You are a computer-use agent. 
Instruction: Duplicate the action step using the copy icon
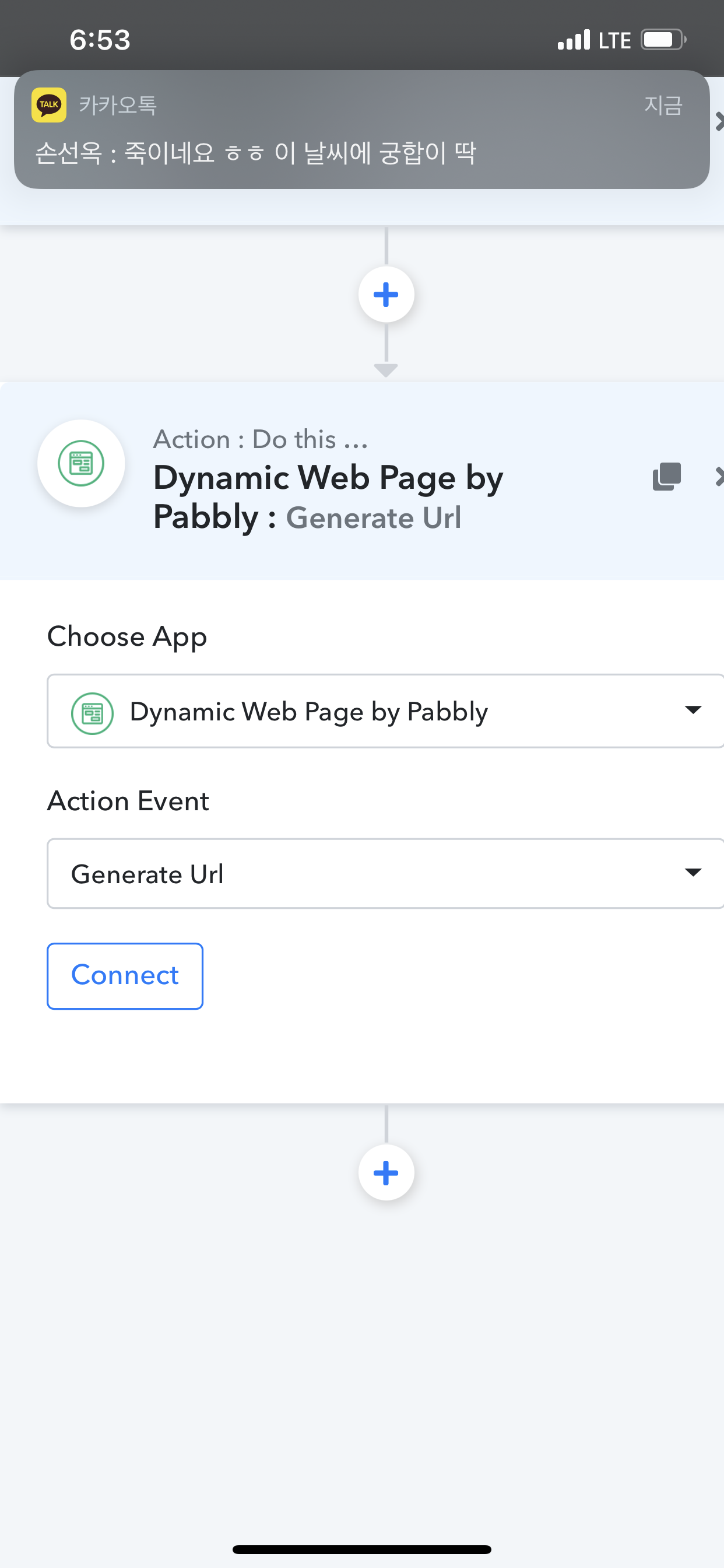click(666, 477)
